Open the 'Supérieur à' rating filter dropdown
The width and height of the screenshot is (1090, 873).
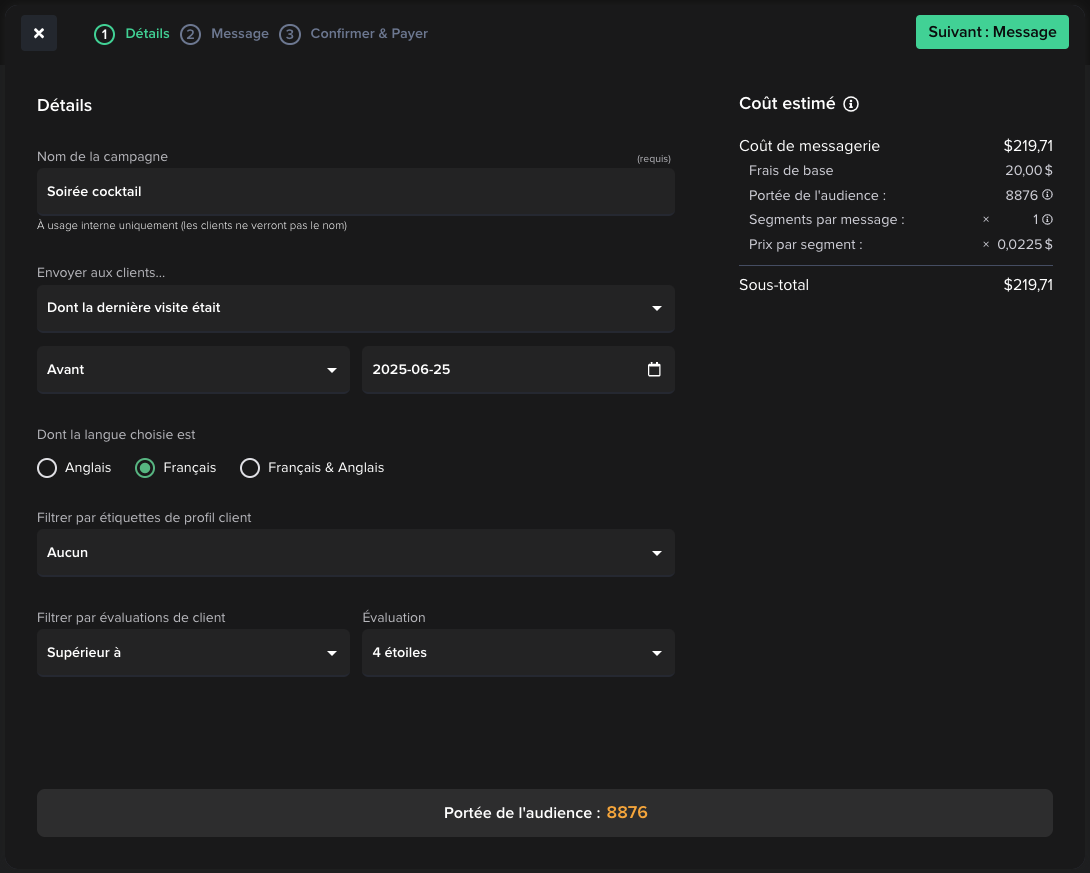pyautogui.click(x=193, y=653)
